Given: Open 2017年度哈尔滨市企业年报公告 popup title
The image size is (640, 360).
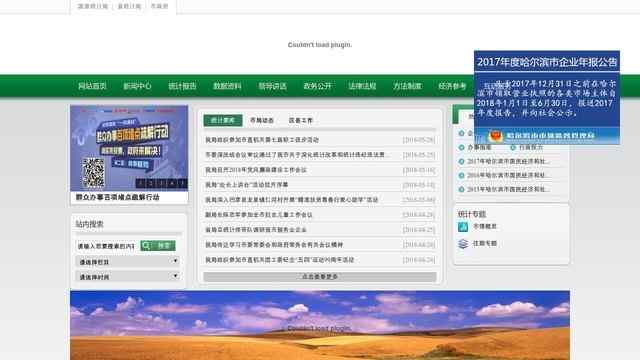Looking at the screenshot, I should point(547,62).
